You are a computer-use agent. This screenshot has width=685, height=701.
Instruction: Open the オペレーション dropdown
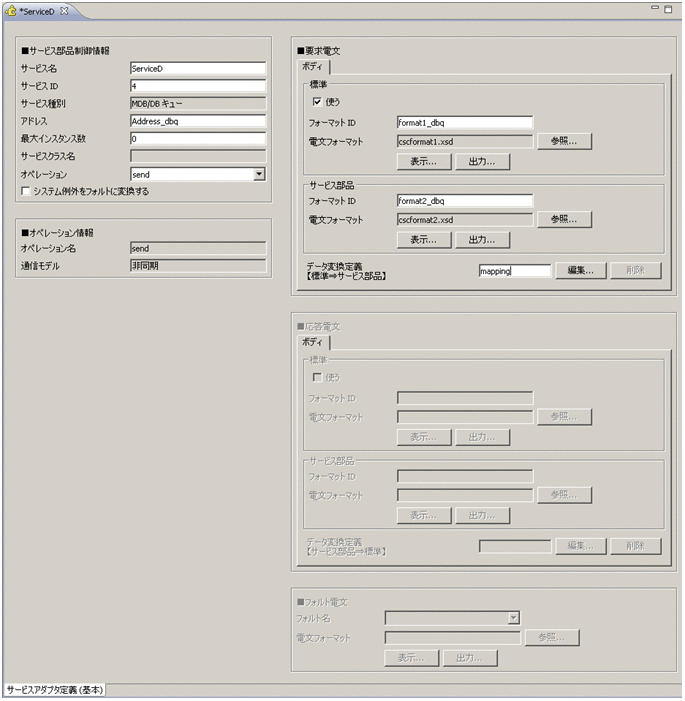[259, 174]
